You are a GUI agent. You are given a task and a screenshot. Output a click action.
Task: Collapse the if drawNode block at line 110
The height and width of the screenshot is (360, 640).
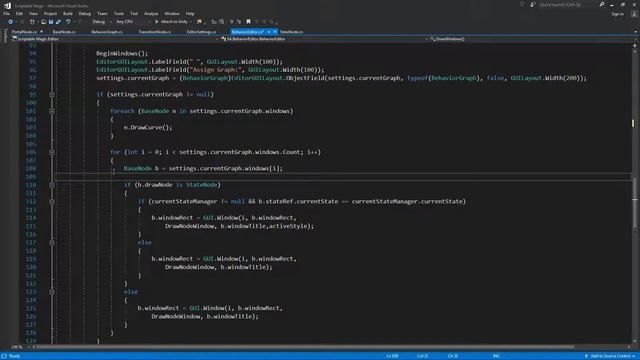[x=52, y=185]
